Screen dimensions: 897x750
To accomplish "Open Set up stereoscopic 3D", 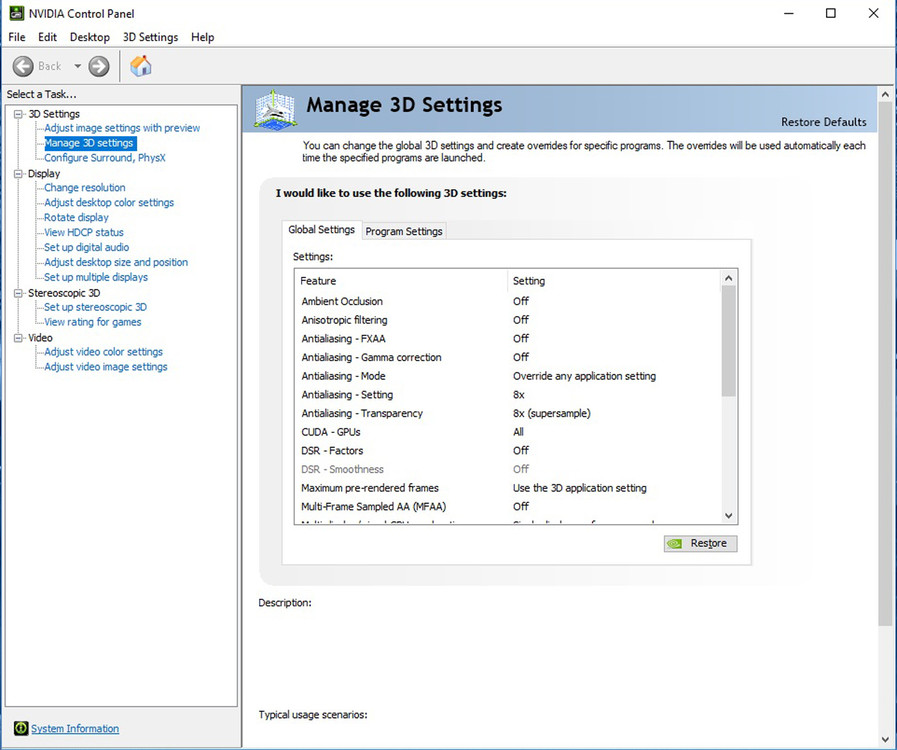I will click(x=96, y=307).
